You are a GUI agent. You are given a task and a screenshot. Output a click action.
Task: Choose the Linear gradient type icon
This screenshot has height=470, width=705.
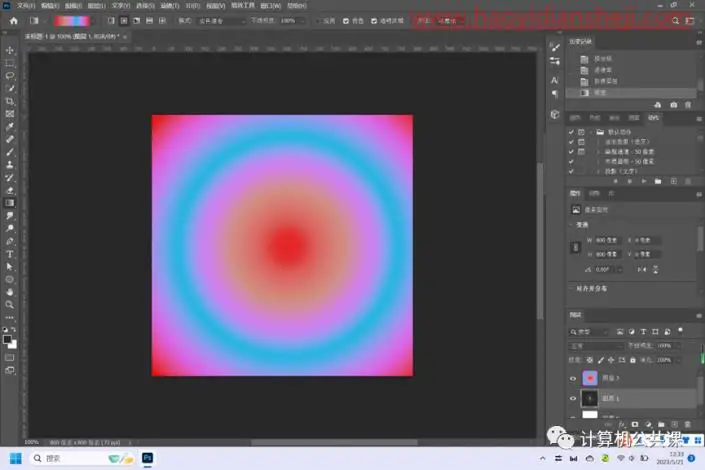coord(111,21)
